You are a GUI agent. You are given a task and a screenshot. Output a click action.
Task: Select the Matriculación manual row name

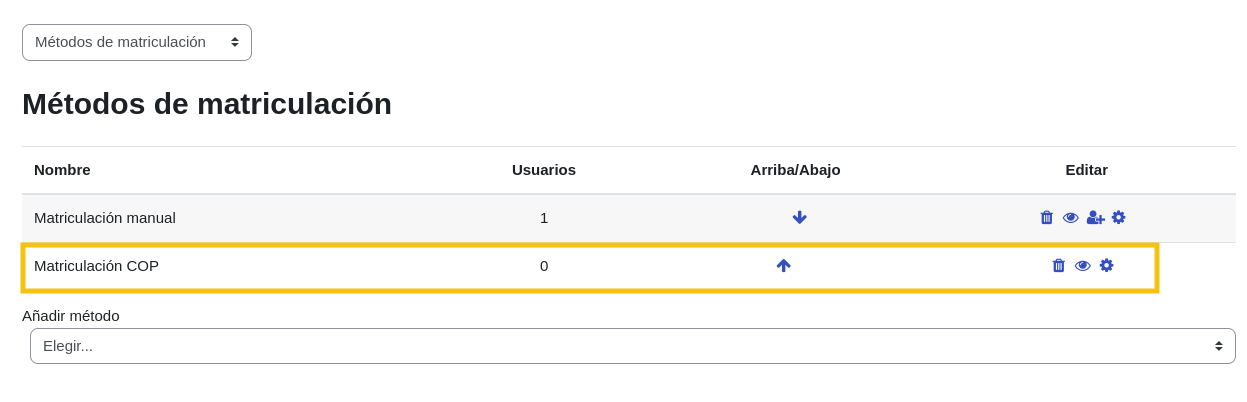[105, 218]
